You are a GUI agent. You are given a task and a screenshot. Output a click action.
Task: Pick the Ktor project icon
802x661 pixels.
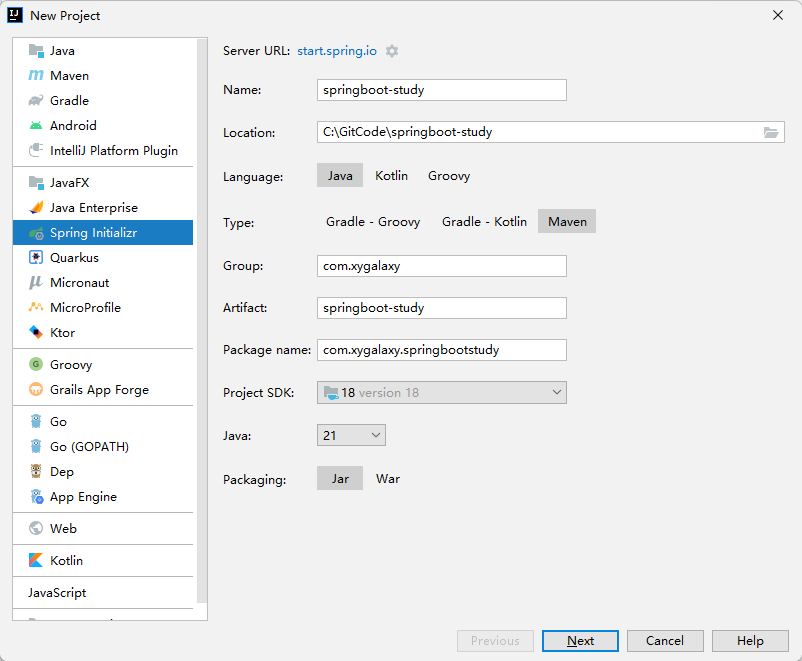(x=36, y=333)
